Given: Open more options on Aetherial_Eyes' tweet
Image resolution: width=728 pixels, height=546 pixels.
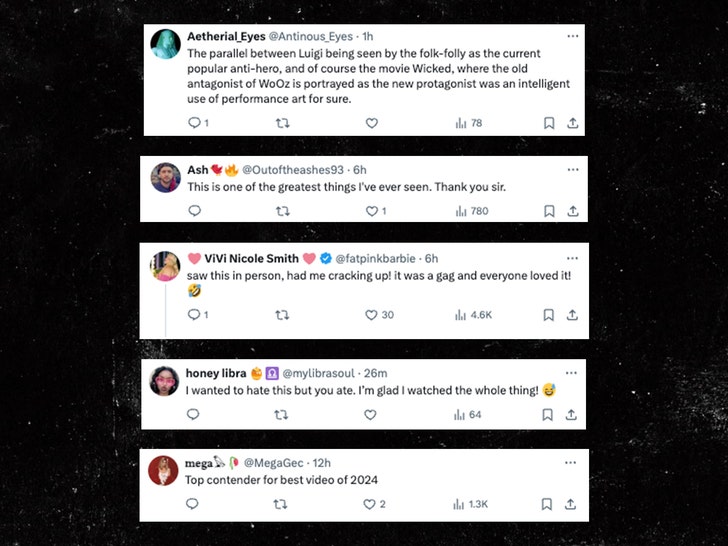Looking at the screenshot, I should click(573, 36).
